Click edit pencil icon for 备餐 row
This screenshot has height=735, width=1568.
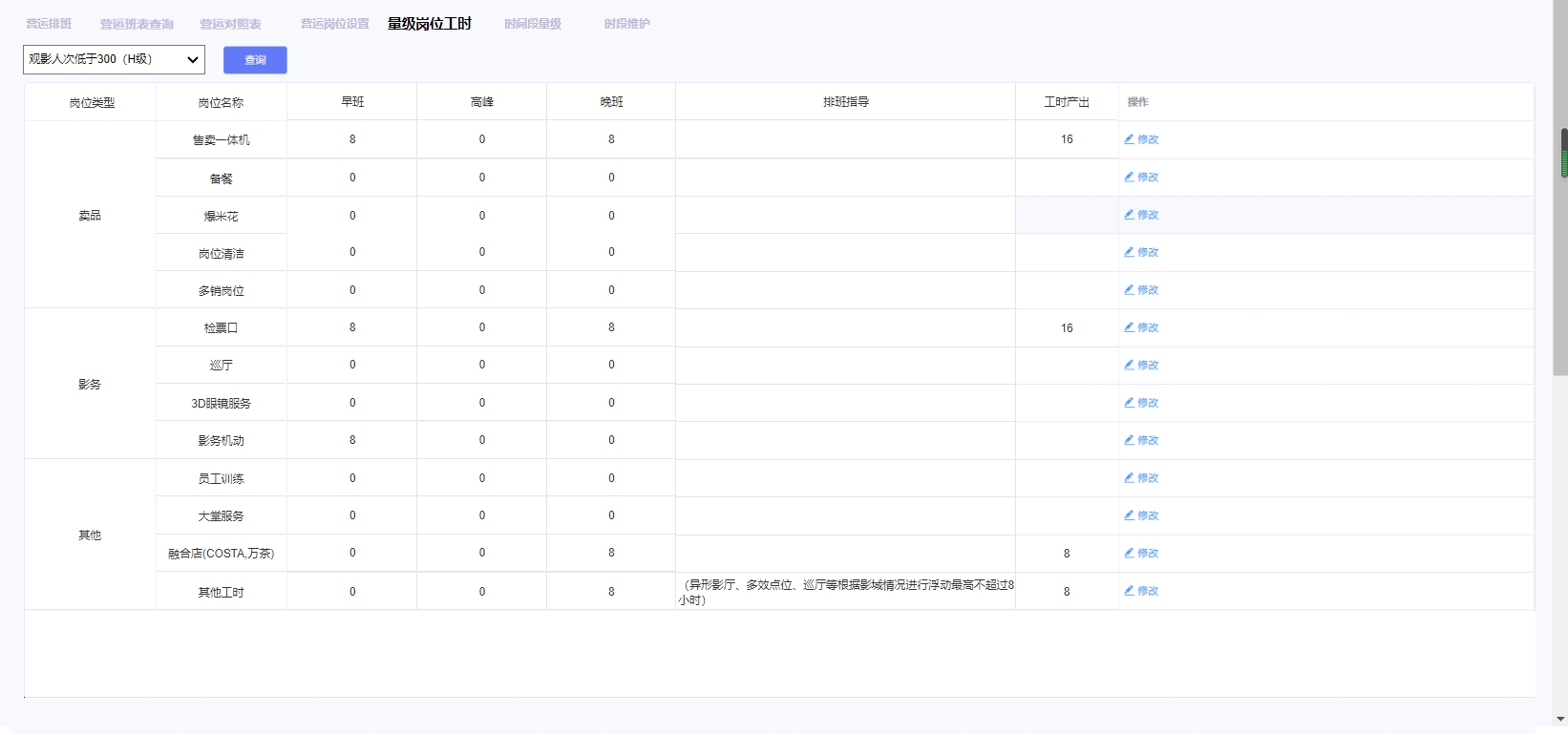pyautogui.click(x=1130, y=177)
